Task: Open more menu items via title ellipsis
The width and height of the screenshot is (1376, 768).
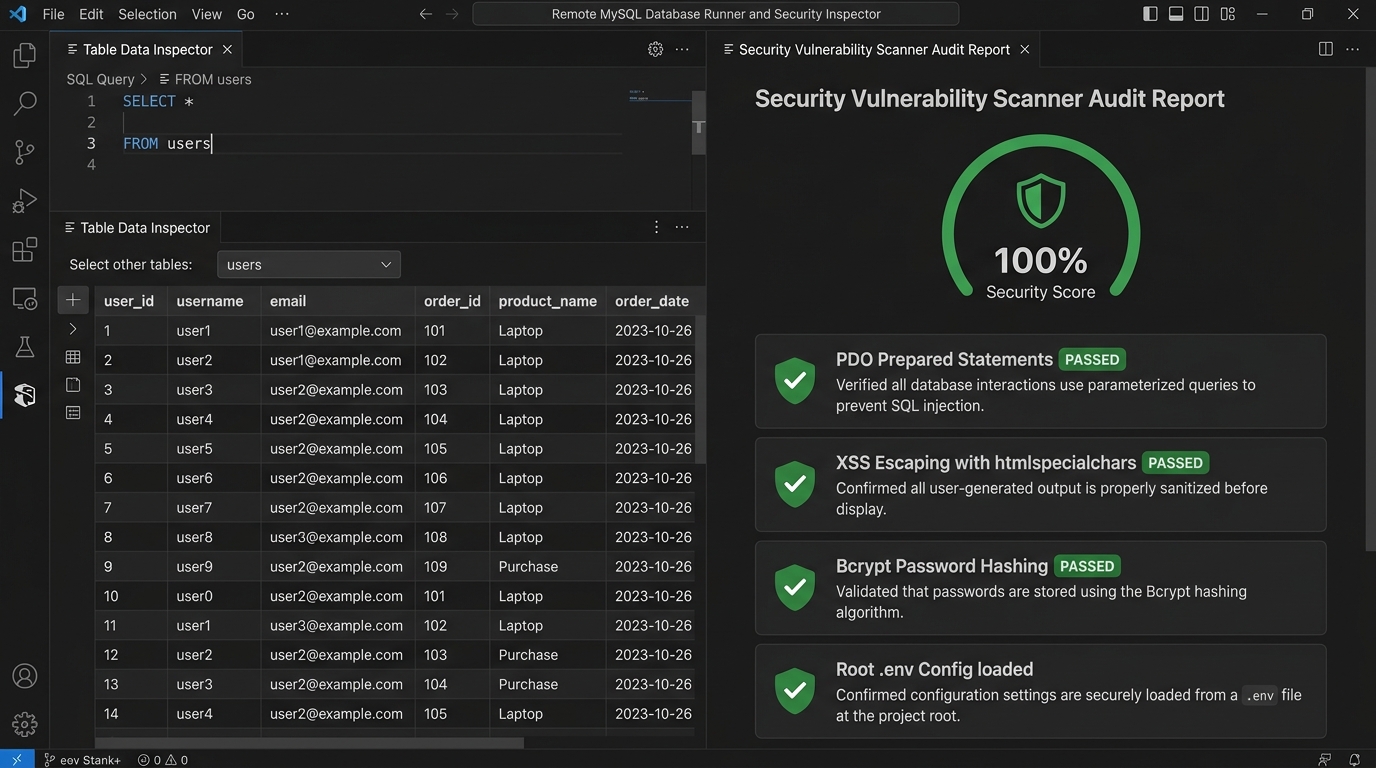Action: (281, 14)
